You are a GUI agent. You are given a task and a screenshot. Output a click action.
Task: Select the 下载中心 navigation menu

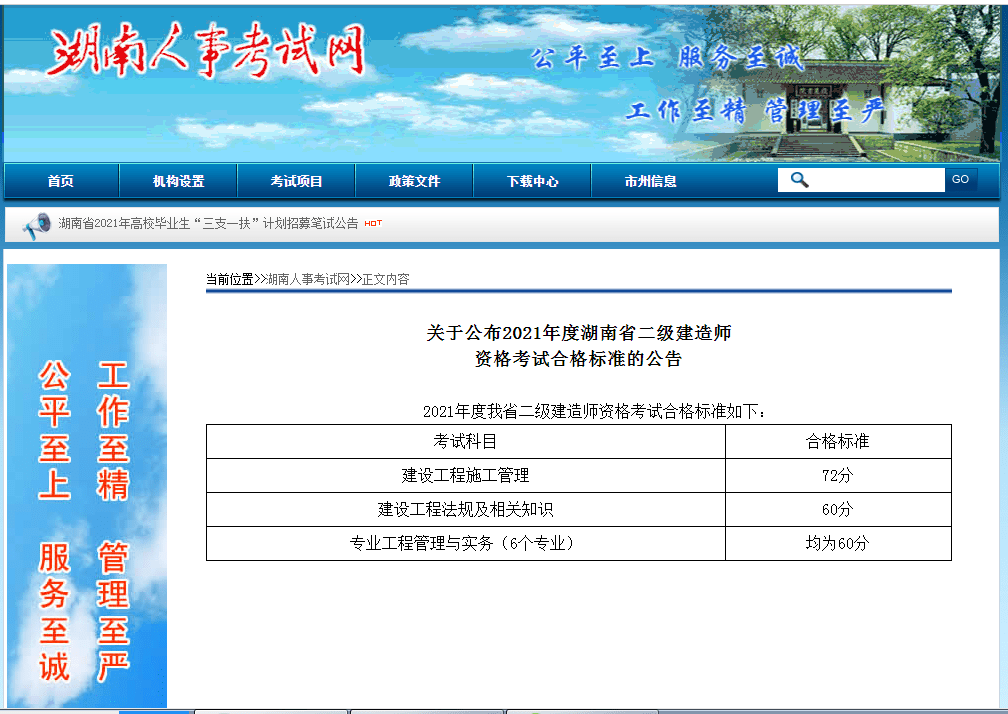point(532,180)
